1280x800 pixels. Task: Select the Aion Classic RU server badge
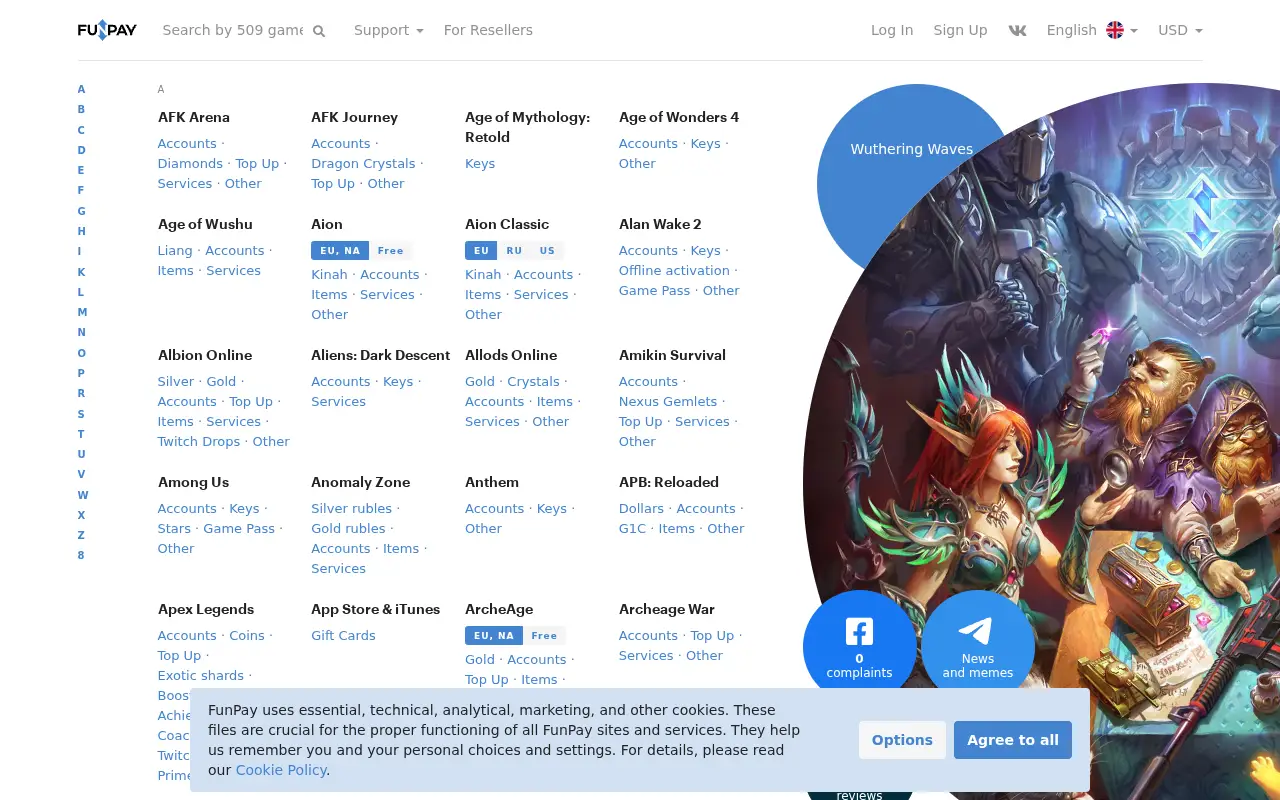514,251
